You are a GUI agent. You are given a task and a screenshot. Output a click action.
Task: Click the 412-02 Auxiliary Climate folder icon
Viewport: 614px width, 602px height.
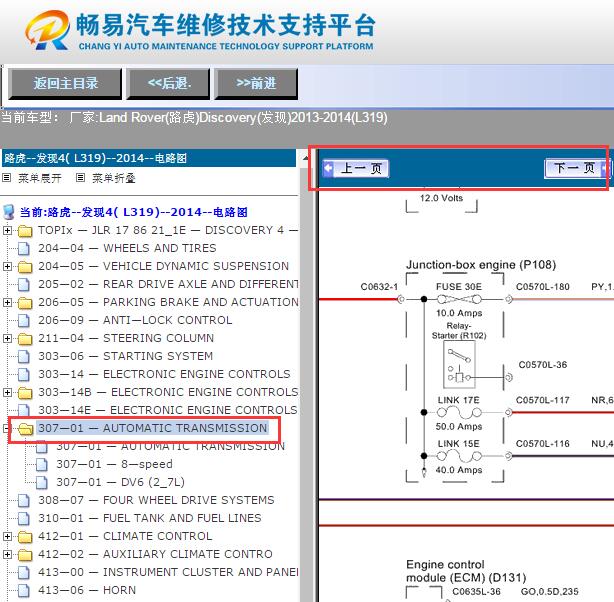click(25, 555)
